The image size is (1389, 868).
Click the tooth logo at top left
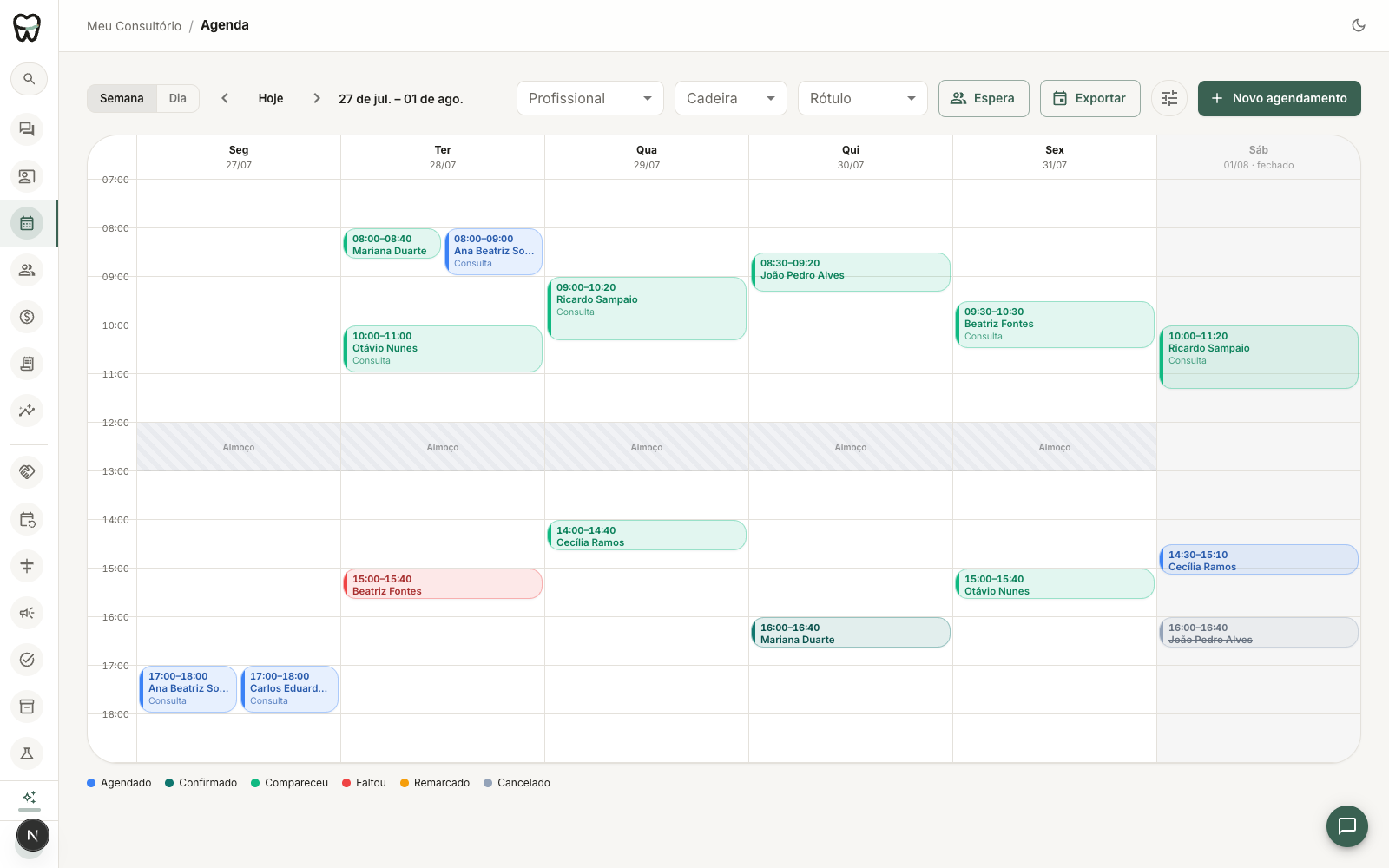(x=27, y=27)
